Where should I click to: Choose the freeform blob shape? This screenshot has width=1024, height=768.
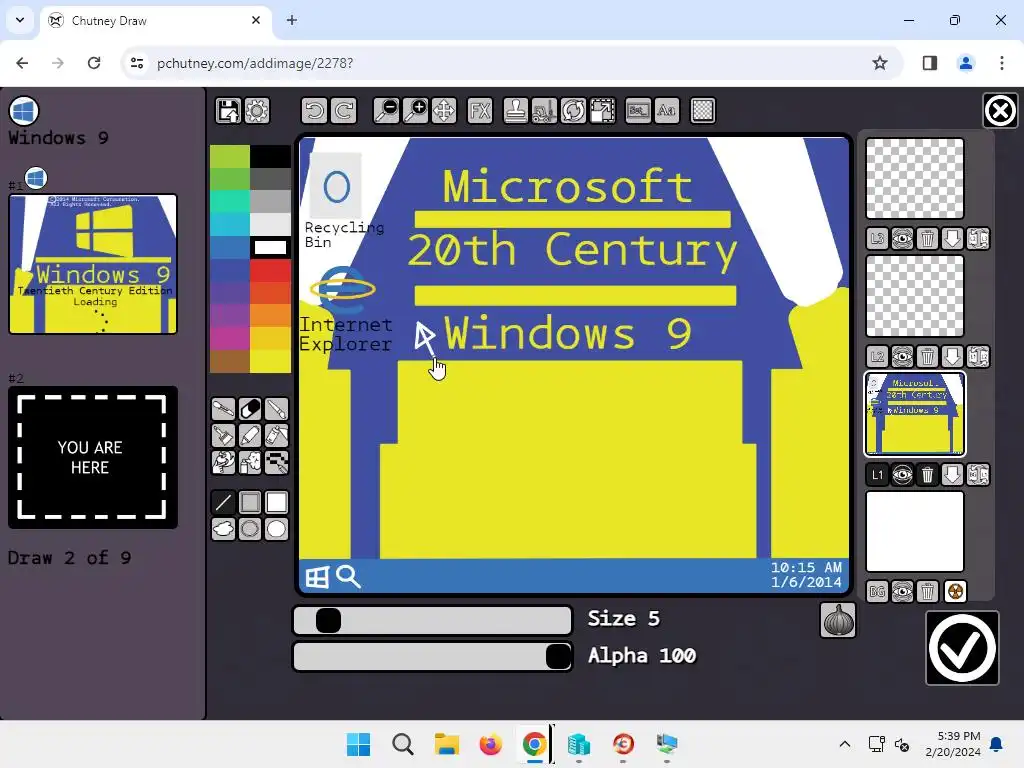(223, 529)
